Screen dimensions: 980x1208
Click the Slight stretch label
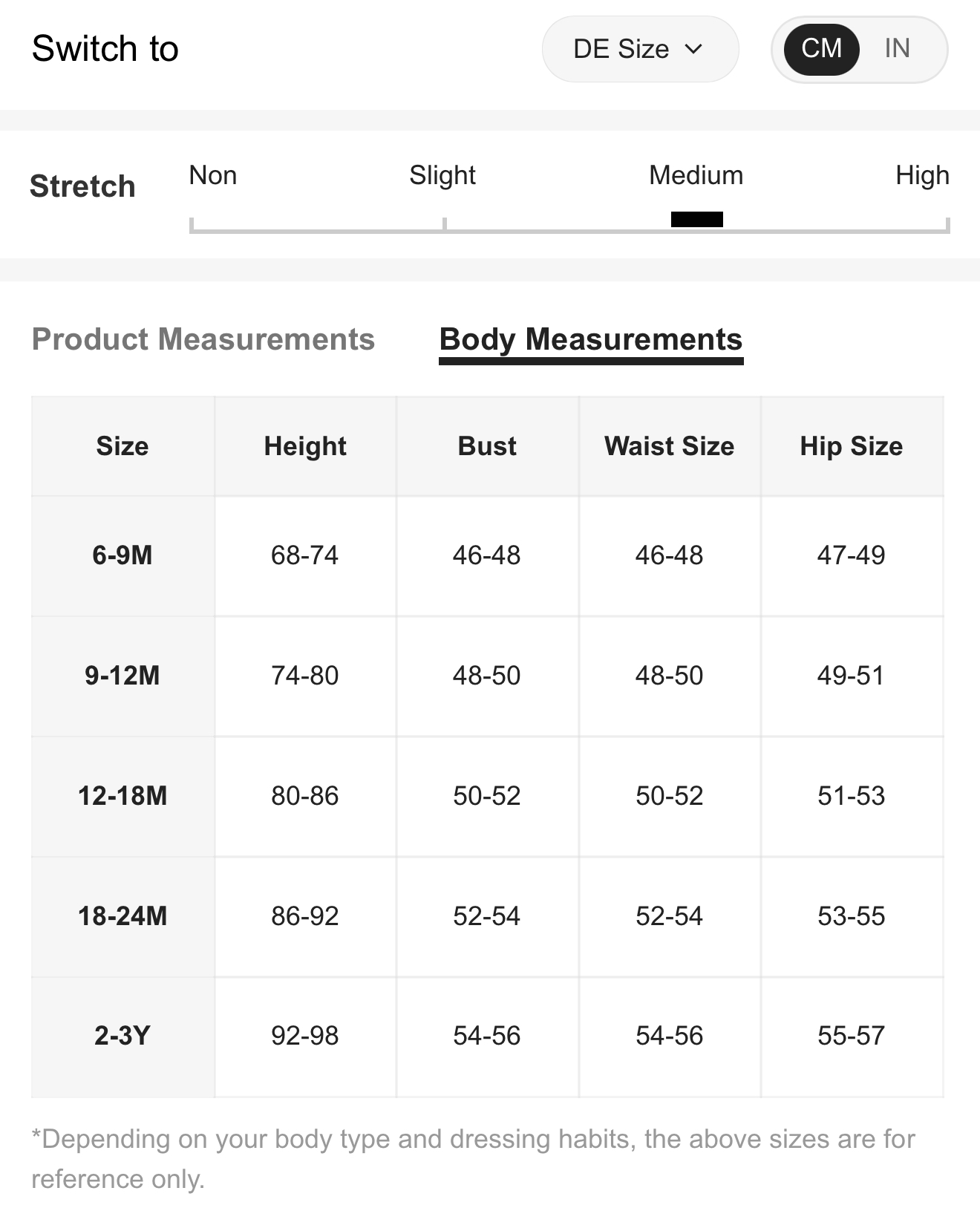[442, 175]
